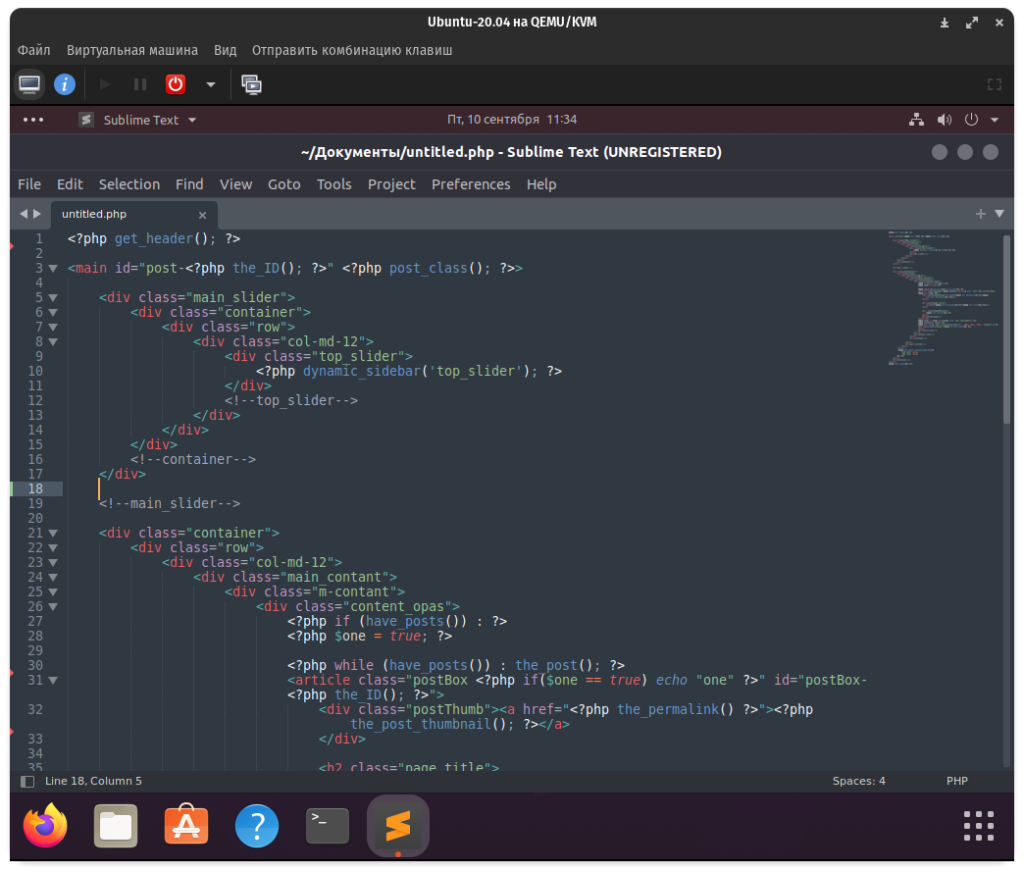Image resolution: width=1024 pixels, height=872 pixels.
Task: Open the tab list dropdown arrow
Action: click(x=999, y=213)
